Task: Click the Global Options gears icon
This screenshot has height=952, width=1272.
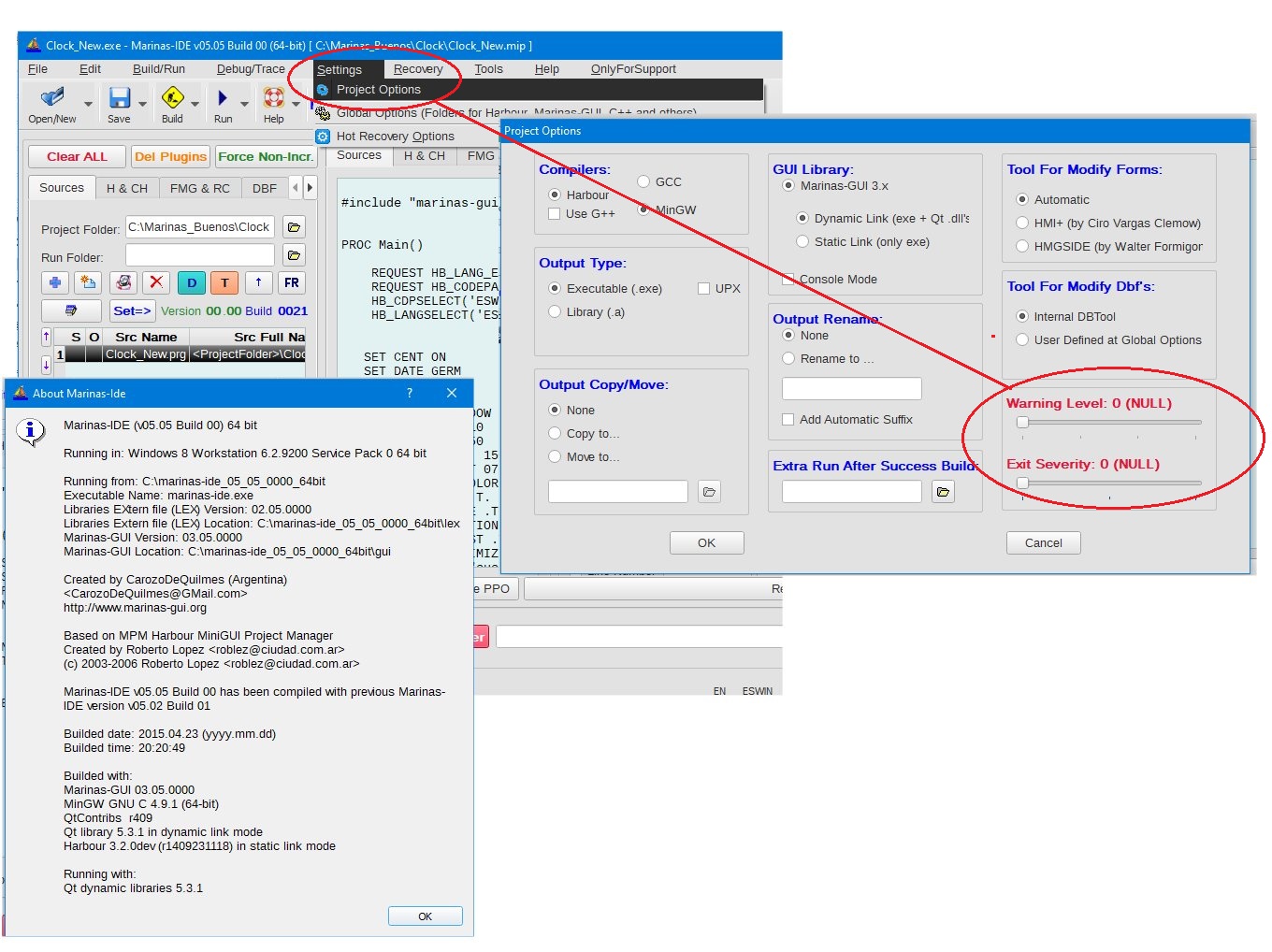Action: pos(323,113)
